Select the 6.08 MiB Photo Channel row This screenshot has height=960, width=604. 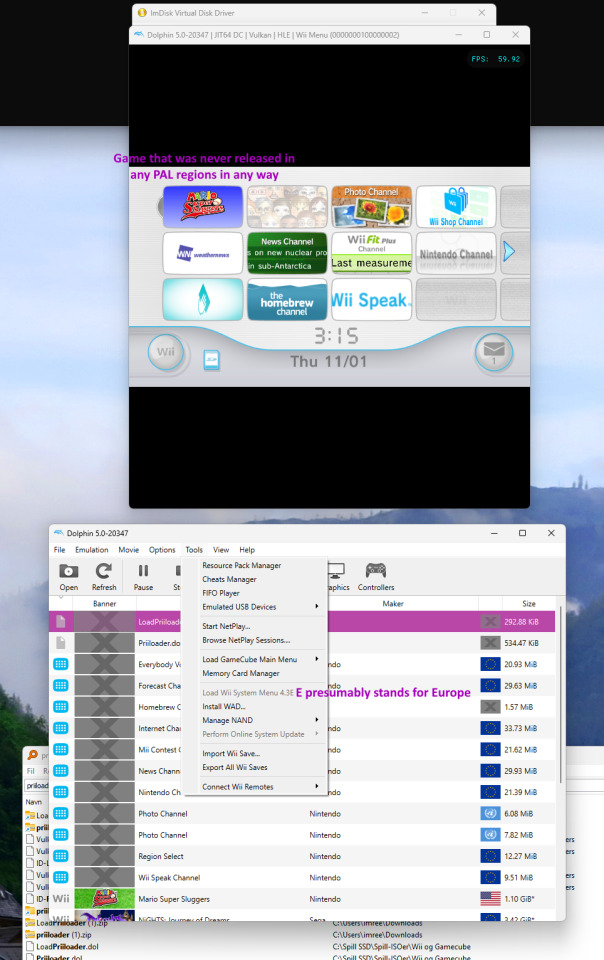pos(302,814)
